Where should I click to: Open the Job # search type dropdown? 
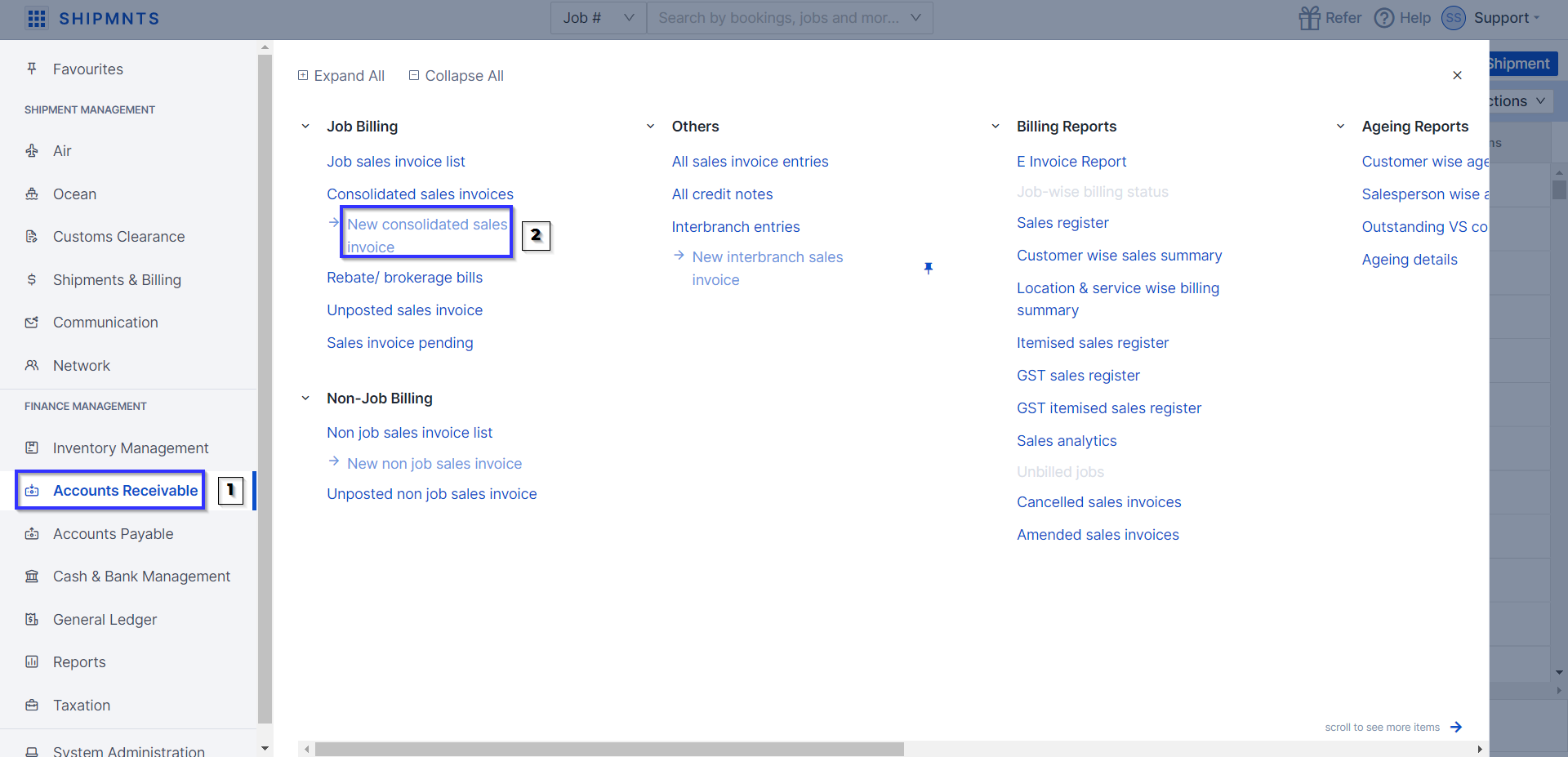(599, 18)
